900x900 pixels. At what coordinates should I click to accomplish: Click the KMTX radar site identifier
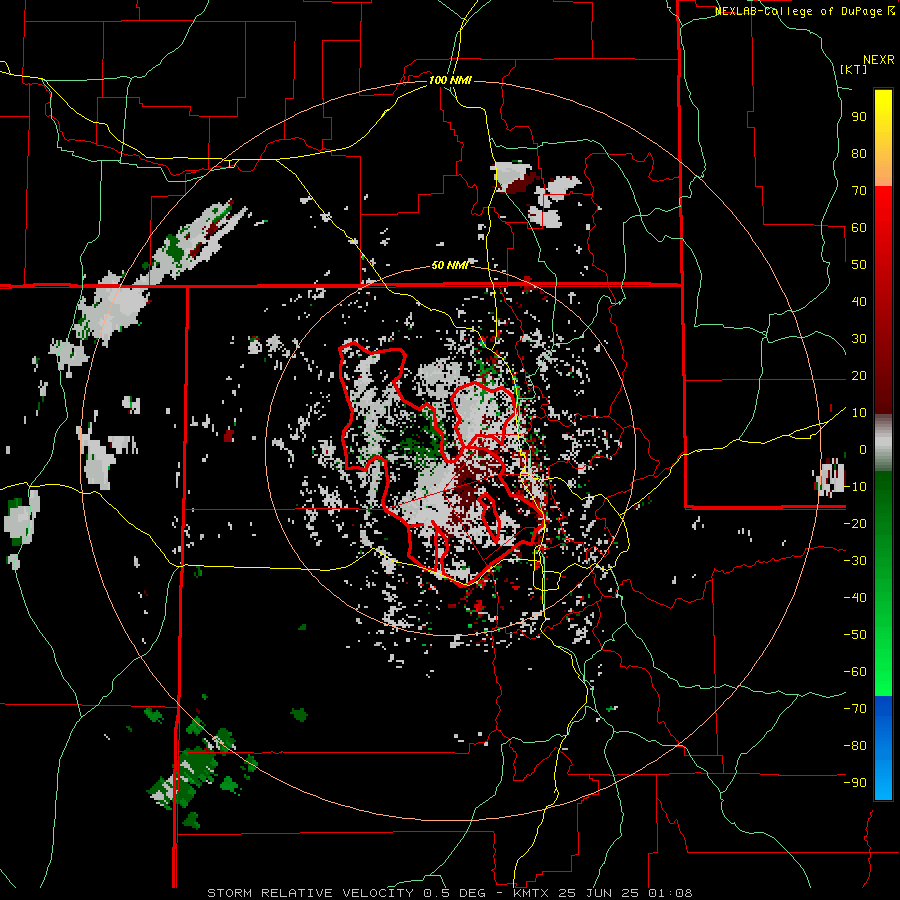531,893
